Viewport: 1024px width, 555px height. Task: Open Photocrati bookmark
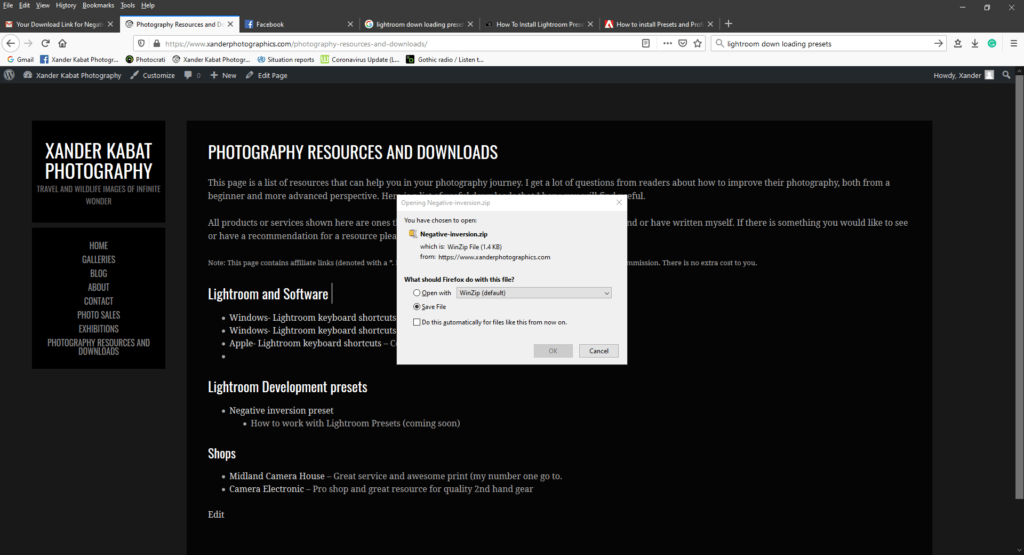coord(145,59)
